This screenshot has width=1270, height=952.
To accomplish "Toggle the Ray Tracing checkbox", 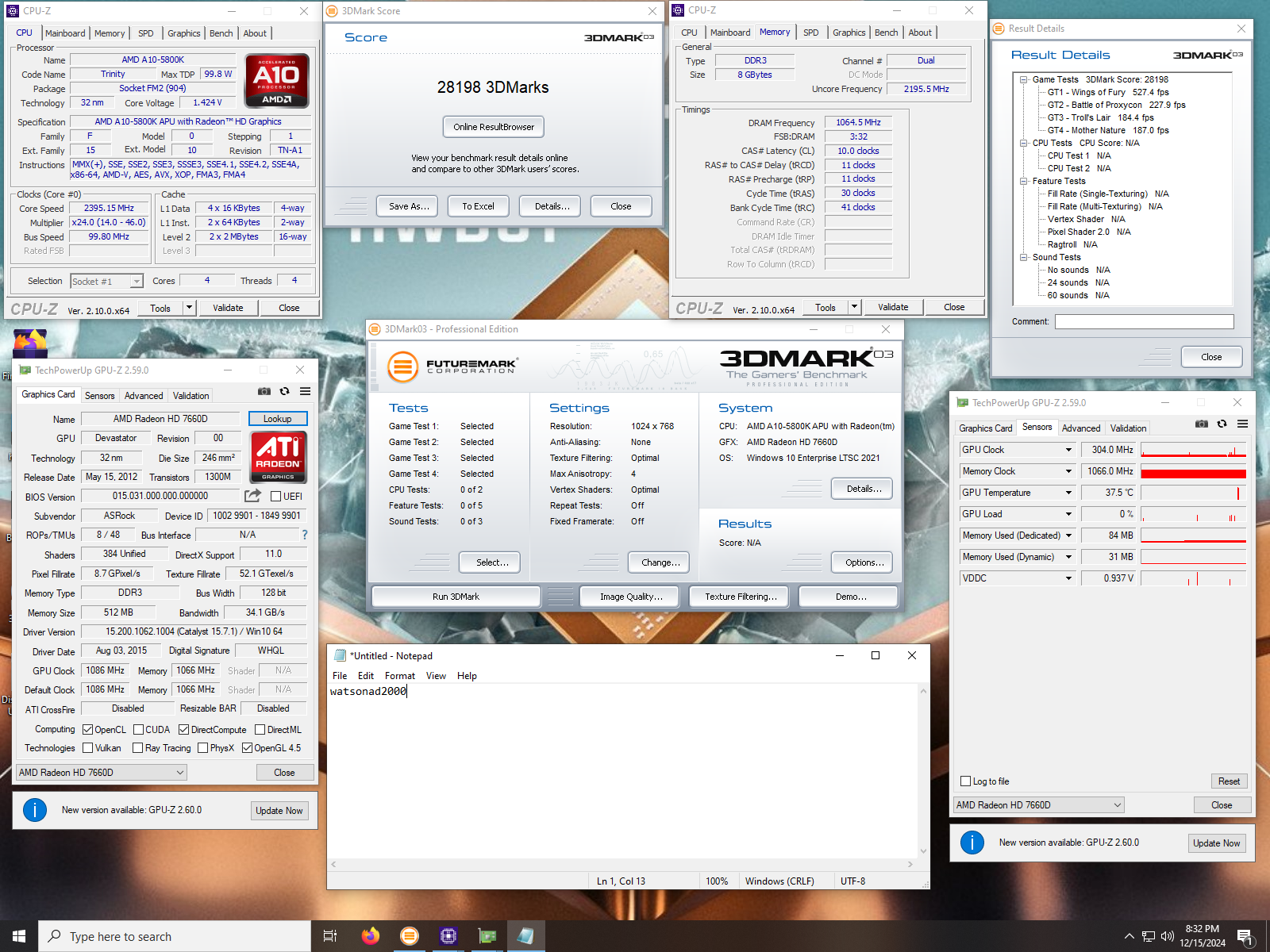I will [x=137, y=748].
